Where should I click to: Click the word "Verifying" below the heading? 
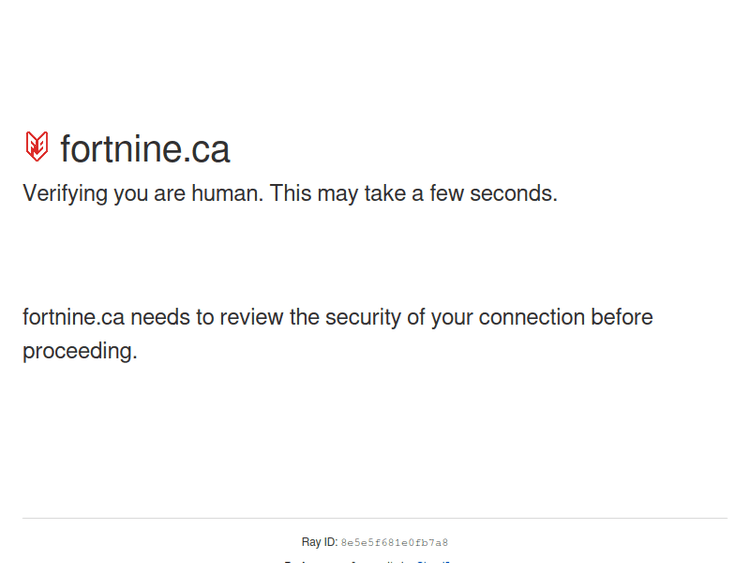coord(65,193)
